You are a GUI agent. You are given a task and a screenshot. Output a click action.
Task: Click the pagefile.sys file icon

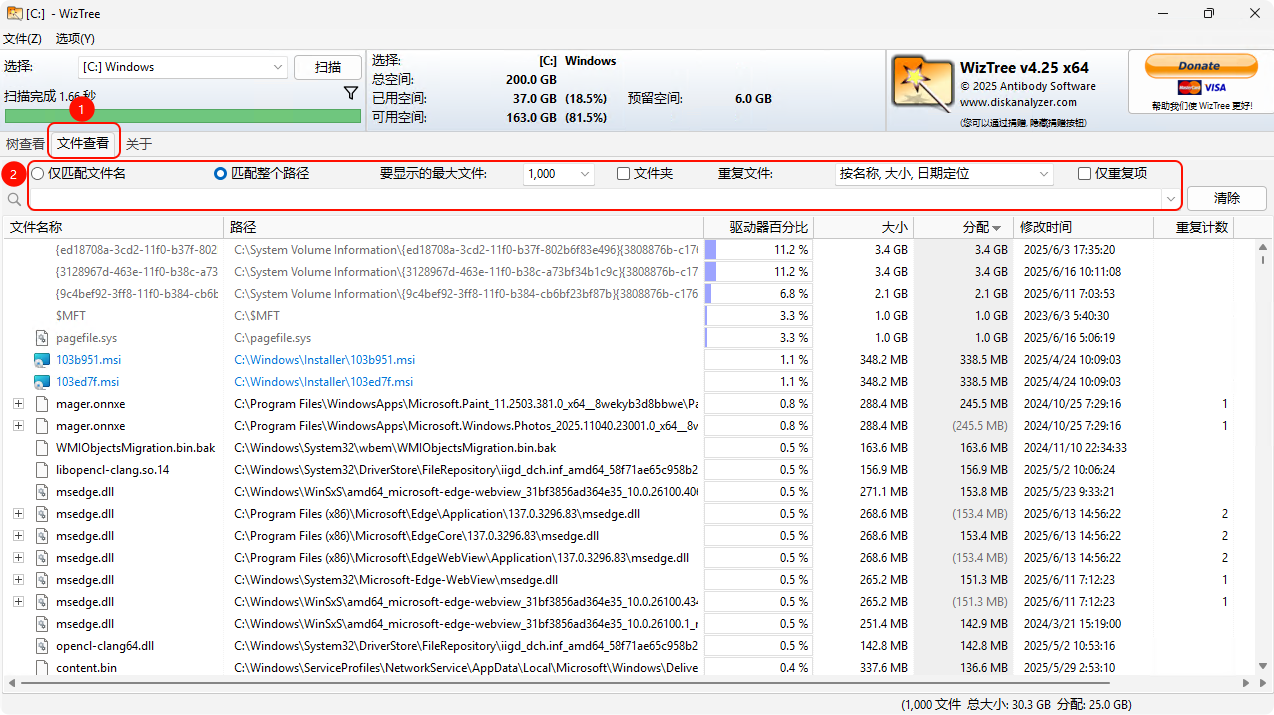pos(41,338)
